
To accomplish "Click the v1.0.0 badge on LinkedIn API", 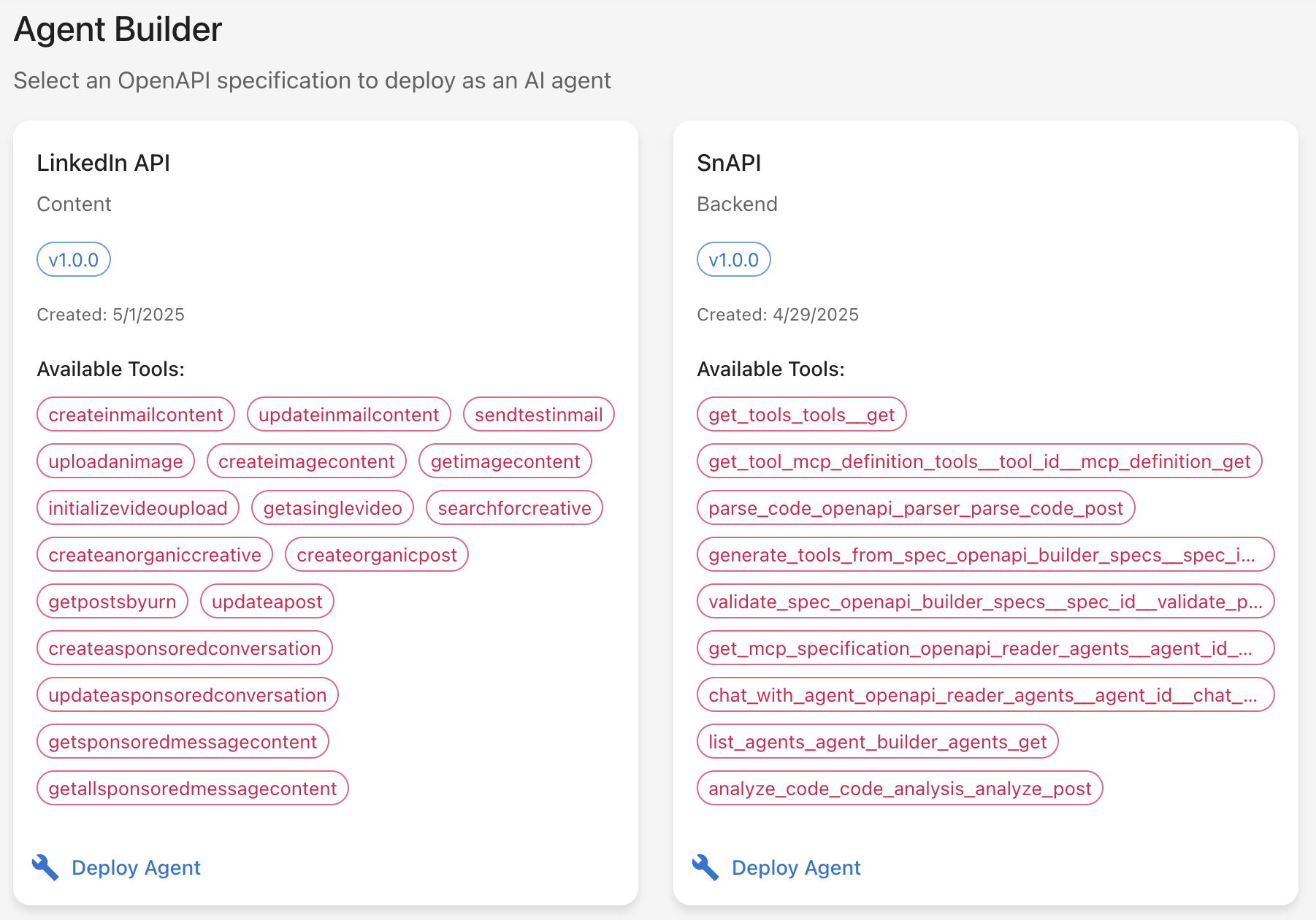I will tap(74, 260).
